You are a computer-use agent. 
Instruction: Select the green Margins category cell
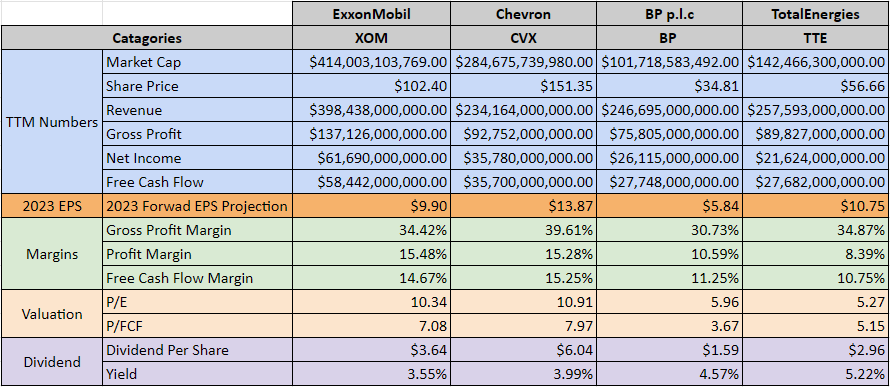(52, 254)
